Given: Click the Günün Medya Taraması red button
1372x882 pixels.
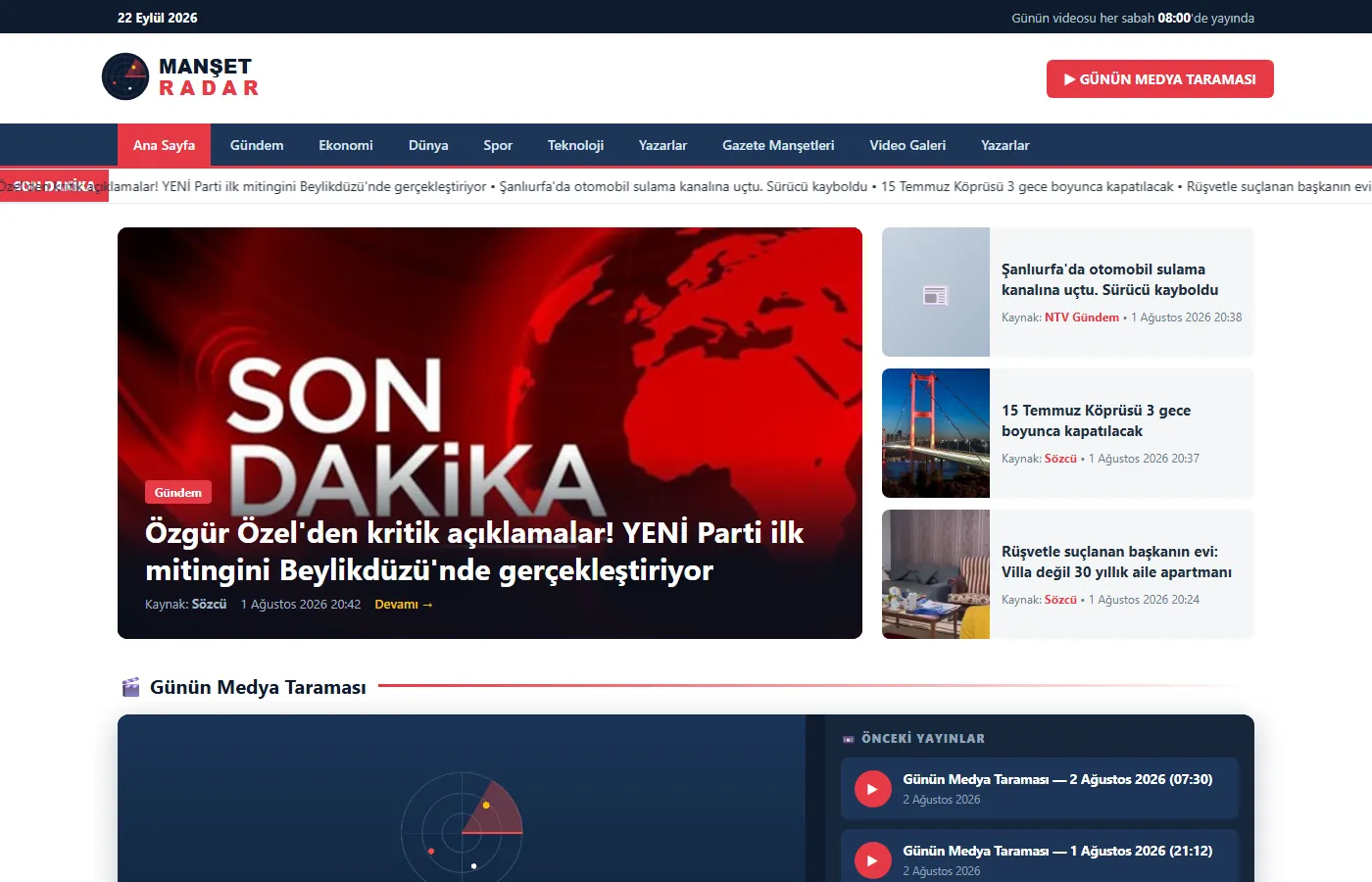Looking at the screenshot, I should [x=1160, y=79].
